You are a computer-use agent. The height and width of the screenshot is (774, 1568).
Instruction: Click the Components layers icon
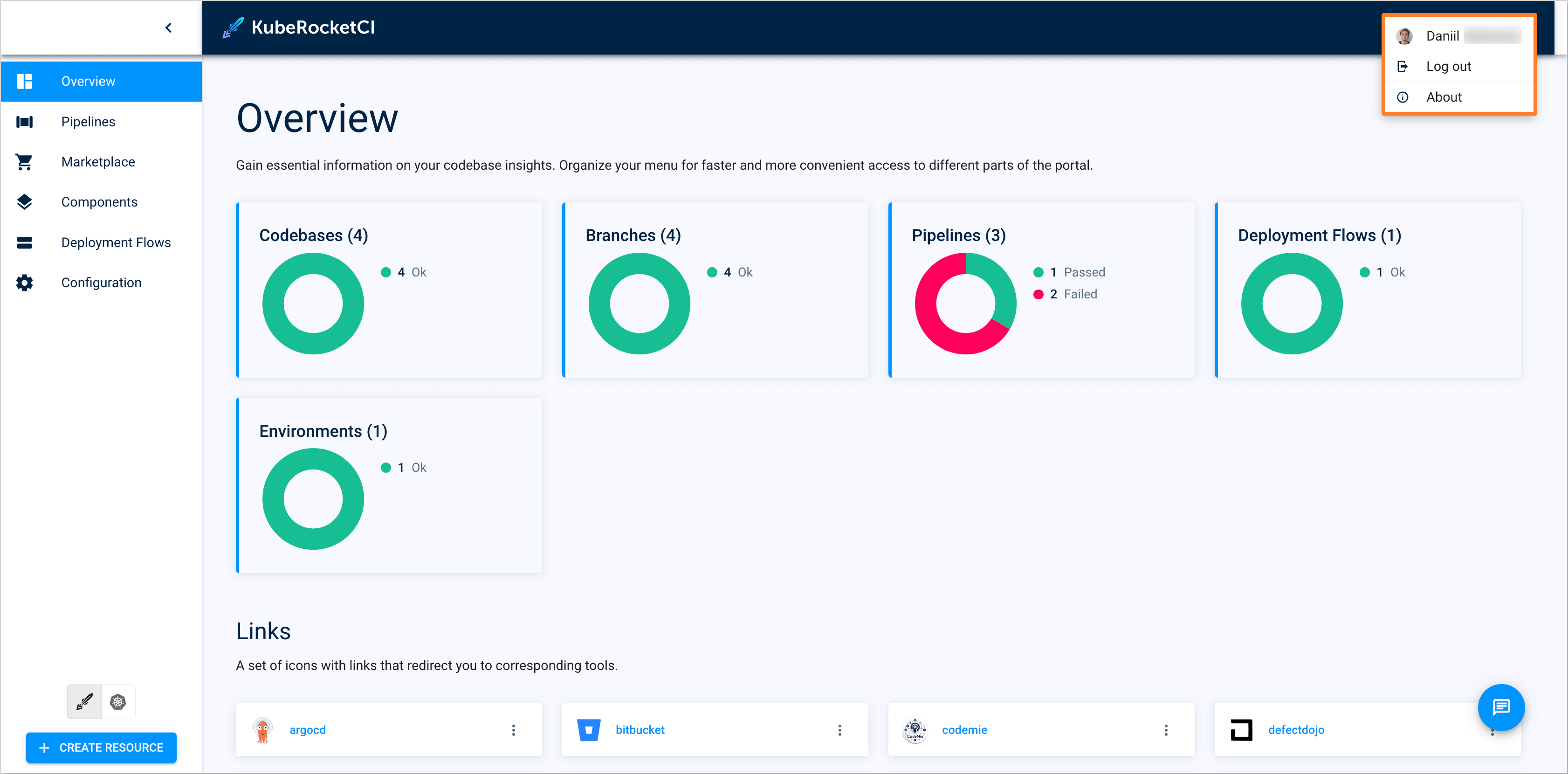(x=24, y=202)
